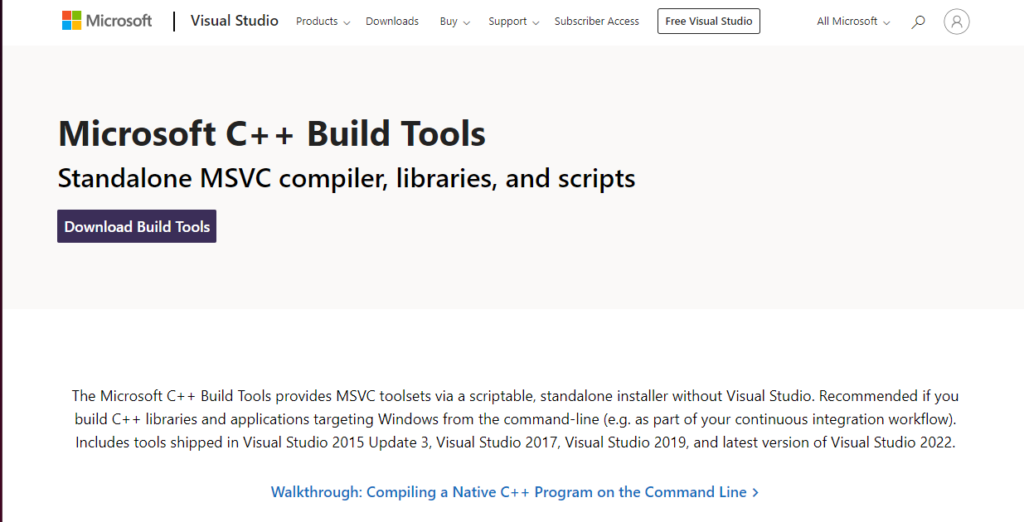Expand the Buy dropdown menu

(x=455, y=22)
